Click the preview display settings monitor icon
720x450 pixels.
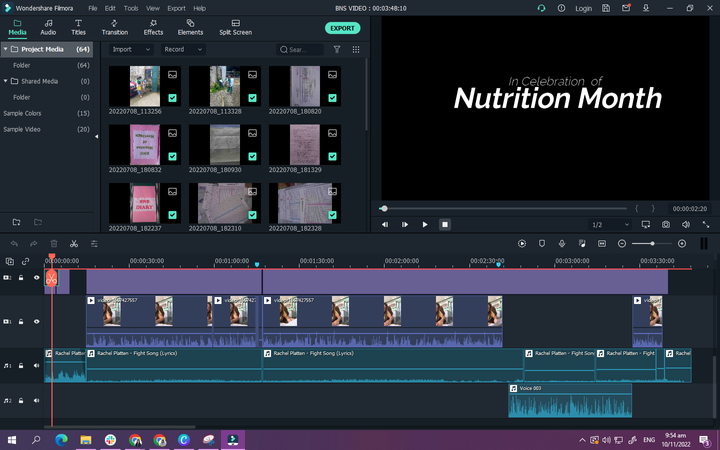[646, 225]
